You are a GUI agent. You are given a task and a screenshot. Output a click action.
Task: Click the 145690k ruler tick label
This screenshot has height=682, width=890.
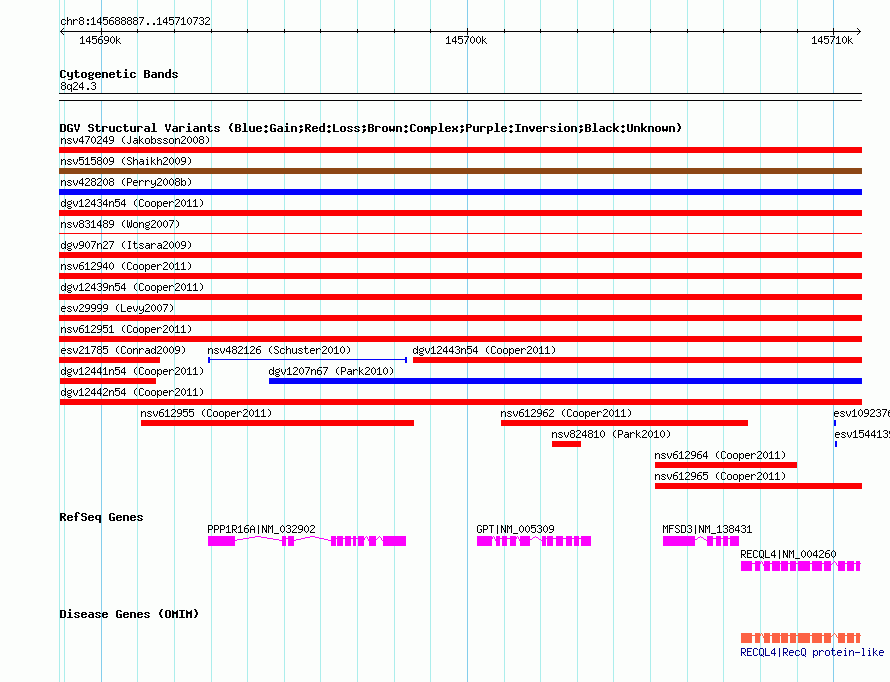pos(100,40)
